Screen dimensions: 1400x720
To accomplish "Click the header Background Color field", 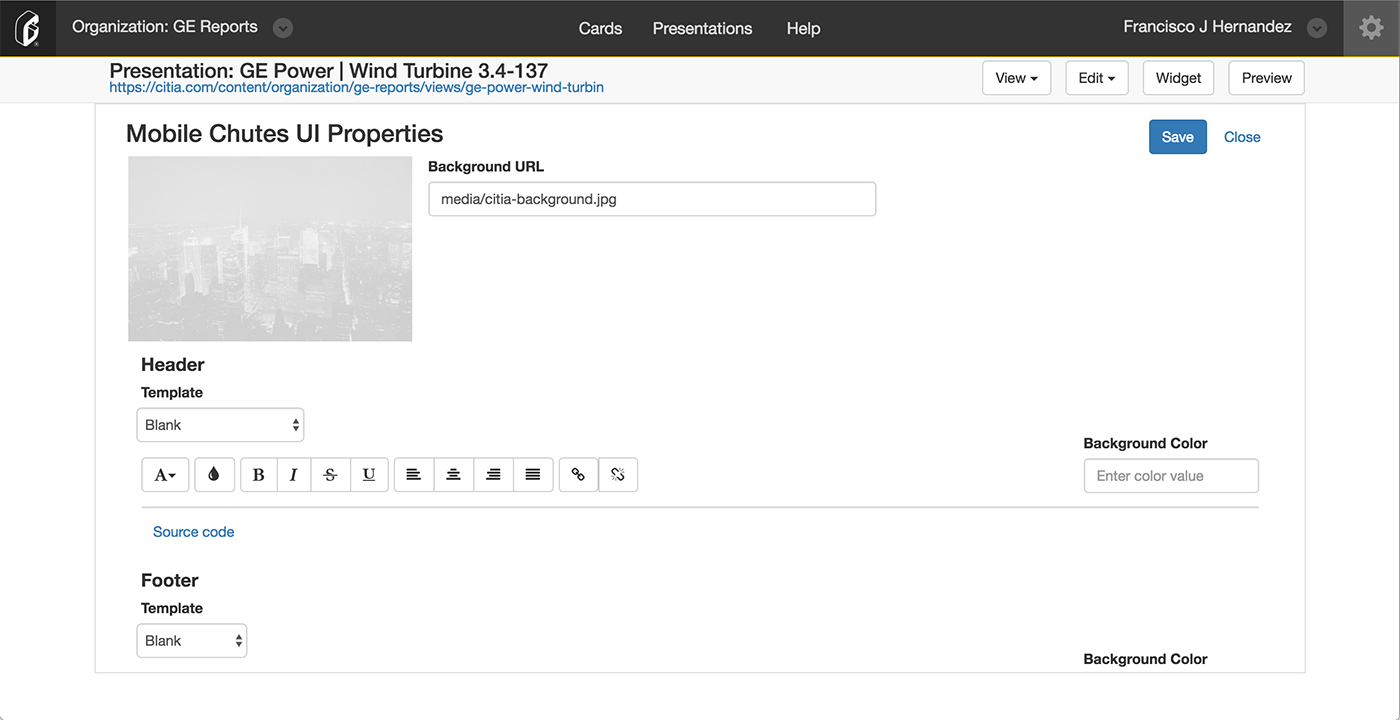I will (1171, 476).
